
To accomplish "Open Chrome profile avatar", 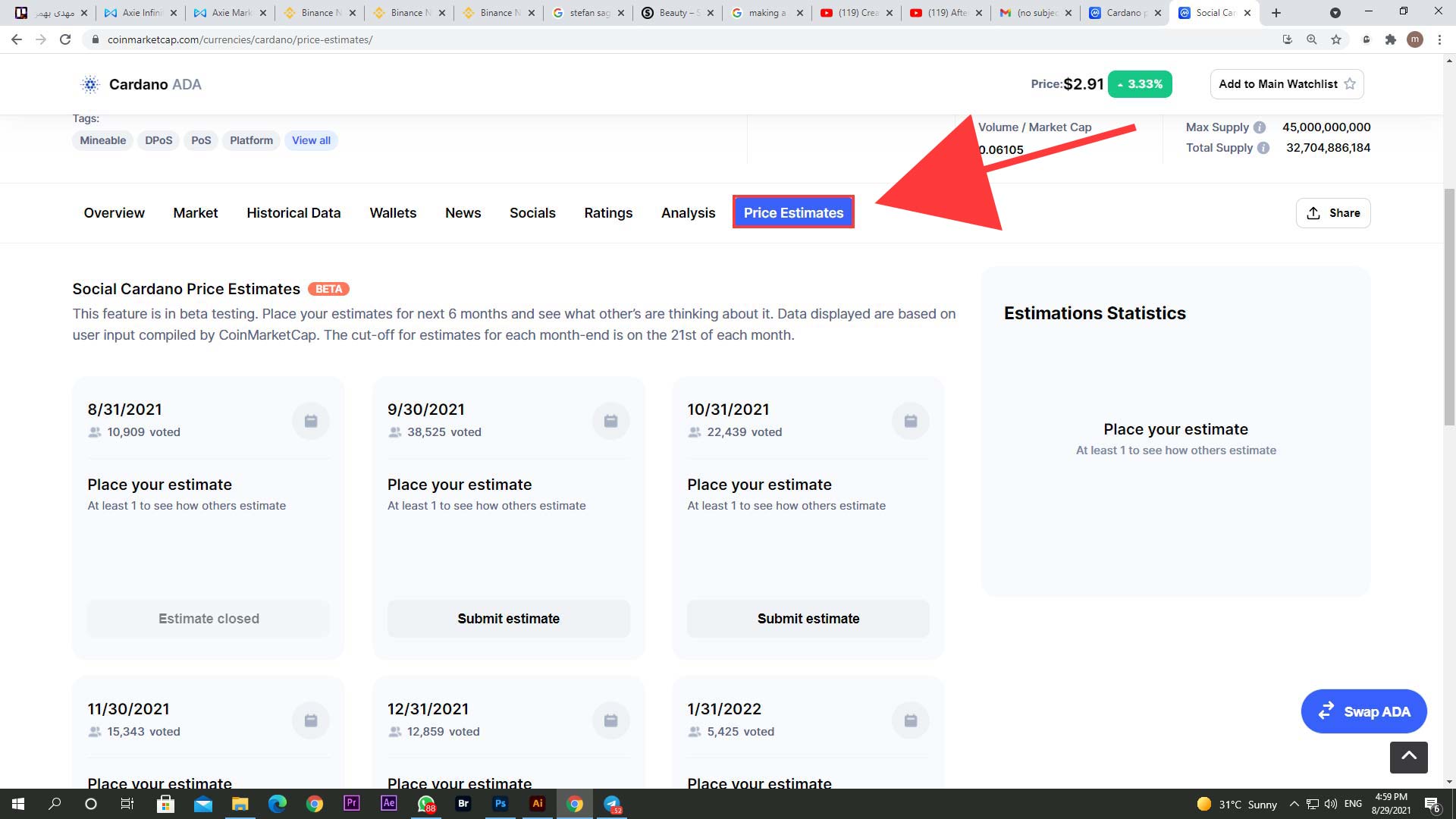I will coord(1415,39).
